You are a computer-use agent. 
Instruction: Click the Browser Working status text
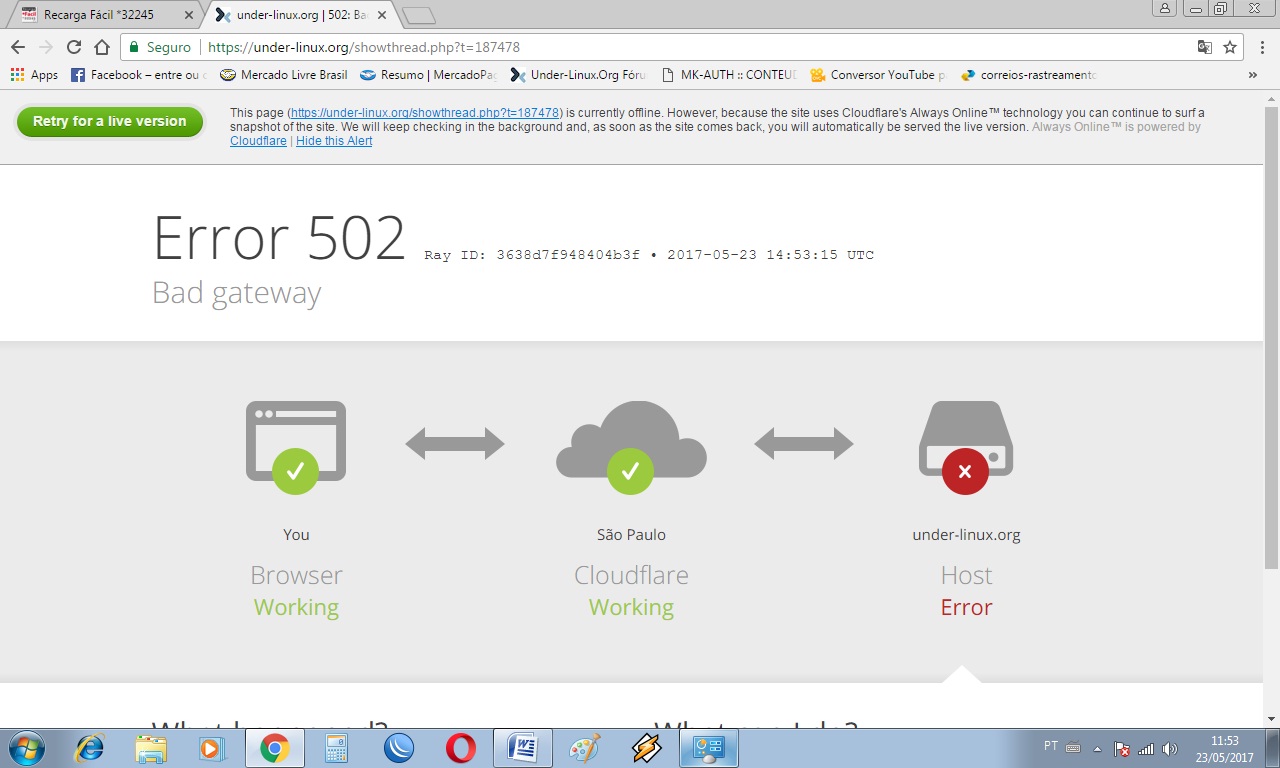tap(296, 607)
